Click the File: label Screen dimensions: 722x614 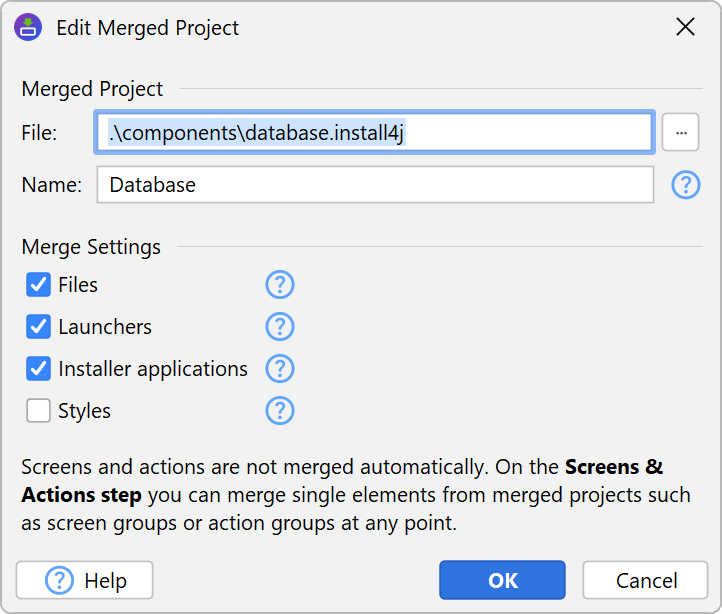(x=40, y=132)
